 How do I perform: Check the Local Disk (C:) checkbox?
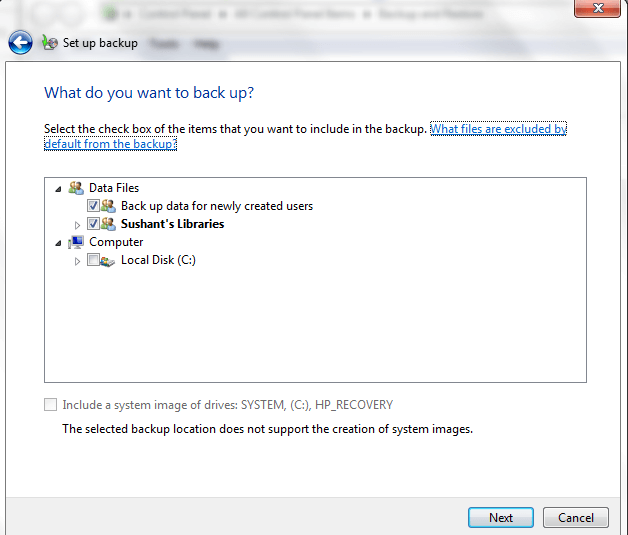93,261
